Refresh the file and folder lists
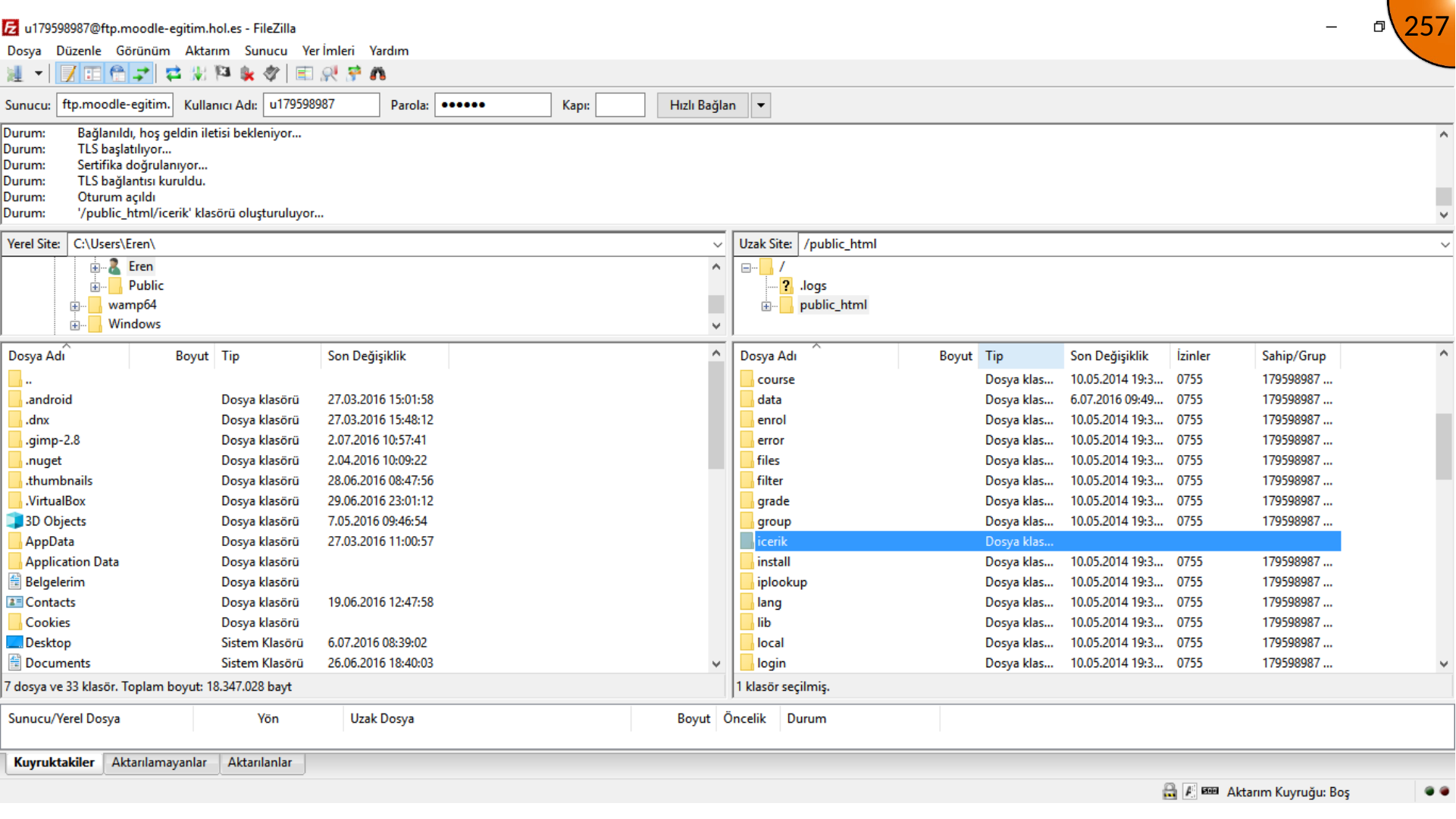Viewport: 1456px width, 819px height. [x=174, y=74]
